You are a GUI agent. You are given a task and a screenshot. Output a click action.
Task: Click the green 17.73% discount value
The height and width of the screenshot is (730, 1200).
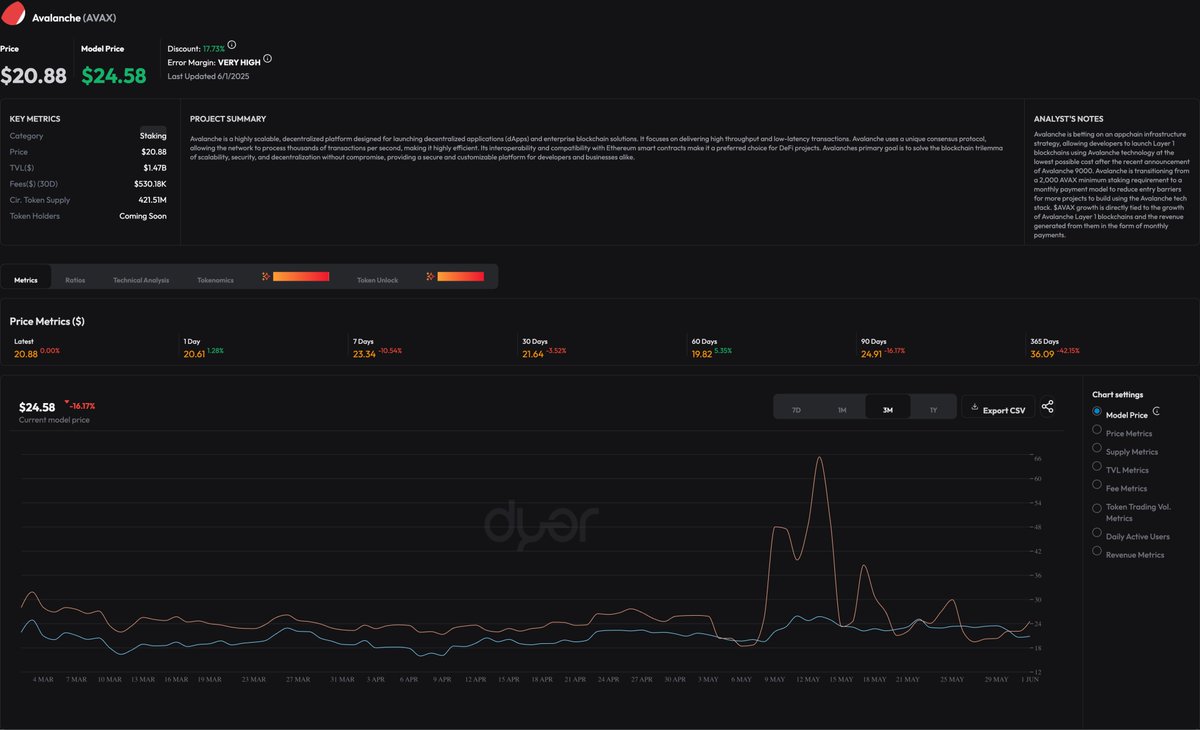click(214, 47)
